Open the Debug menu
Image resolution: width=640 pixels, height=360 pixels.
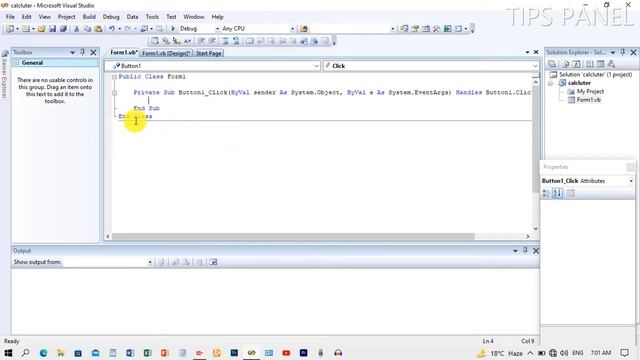111,17
